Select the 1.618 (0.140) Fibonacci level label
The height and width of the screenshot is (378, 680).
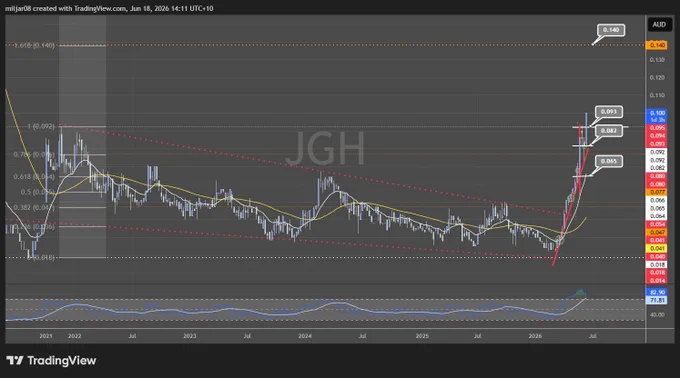pyautogui.click(x=34, y=45)
